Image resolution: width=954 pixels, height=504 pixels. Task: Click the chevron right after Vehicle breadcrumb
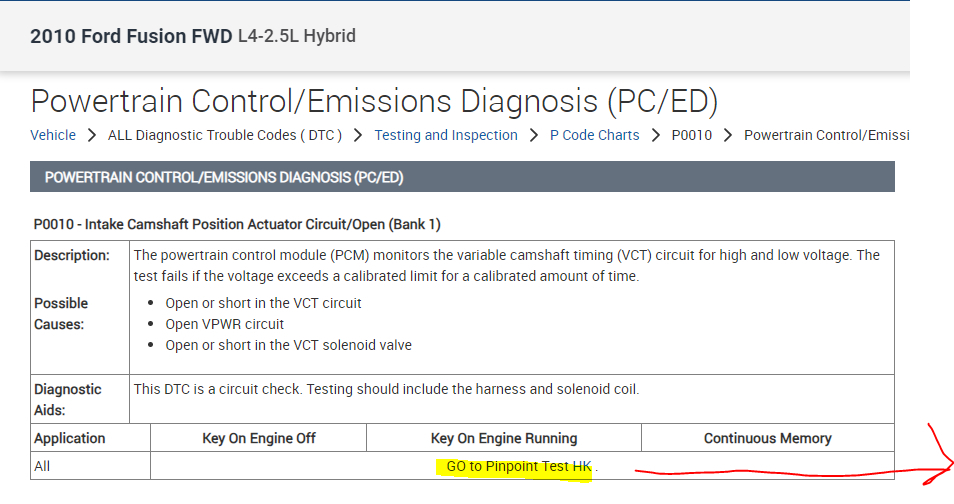point(92,135)
